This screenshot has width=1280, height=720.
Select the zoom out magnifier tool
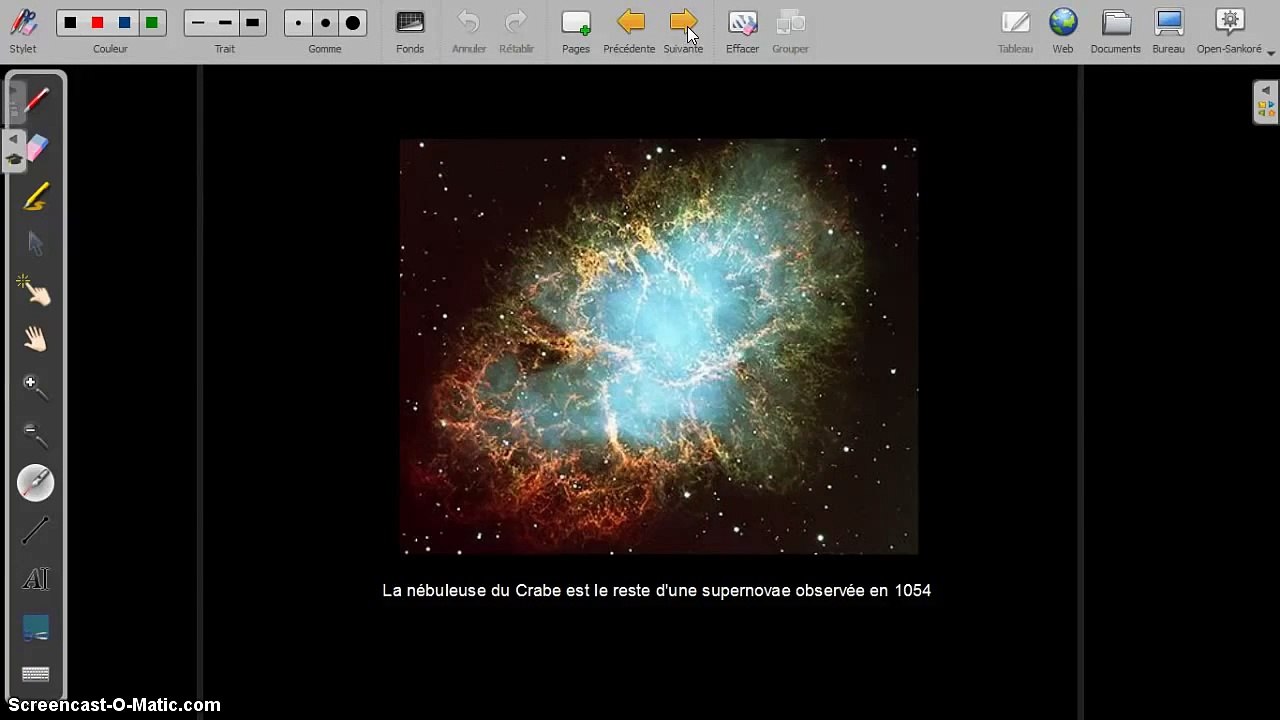pos(36,435)
